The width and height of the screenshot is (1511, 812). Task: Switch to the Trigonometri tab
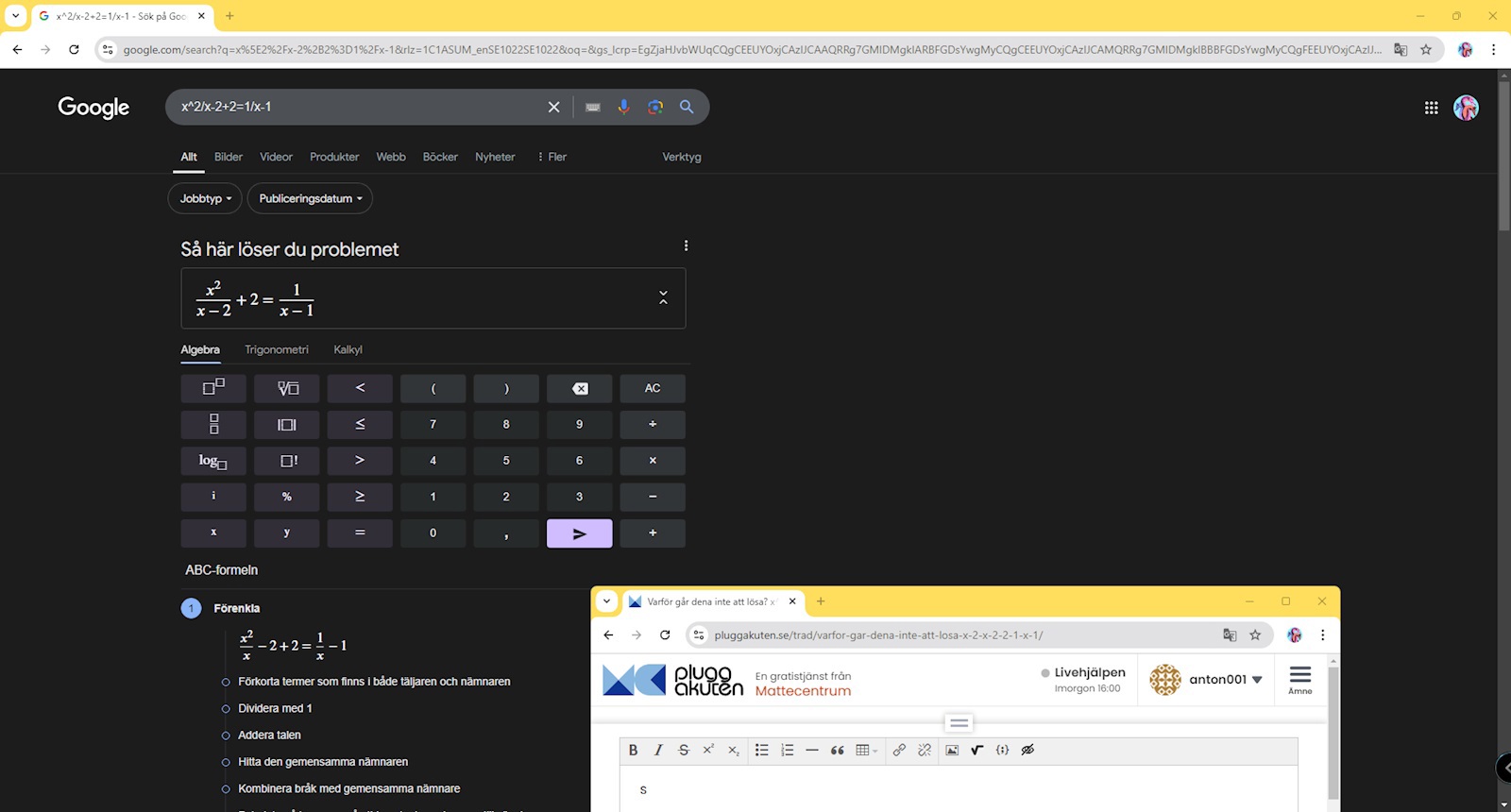[276, 350]
